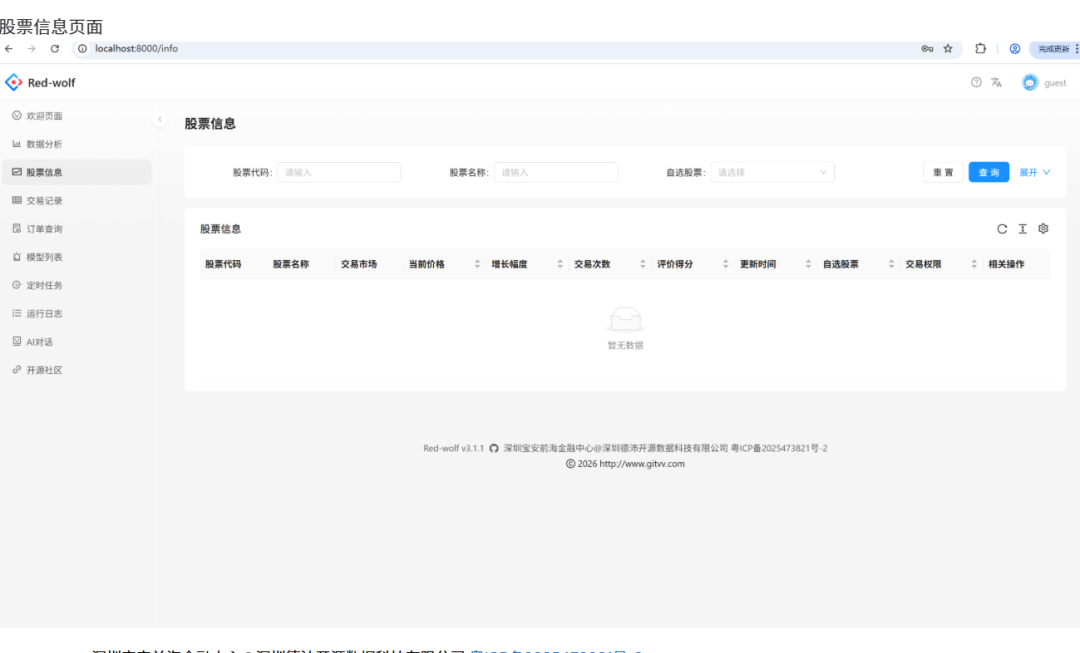
Task: Click the 交易市场 column header
Action: coord(359,265)
